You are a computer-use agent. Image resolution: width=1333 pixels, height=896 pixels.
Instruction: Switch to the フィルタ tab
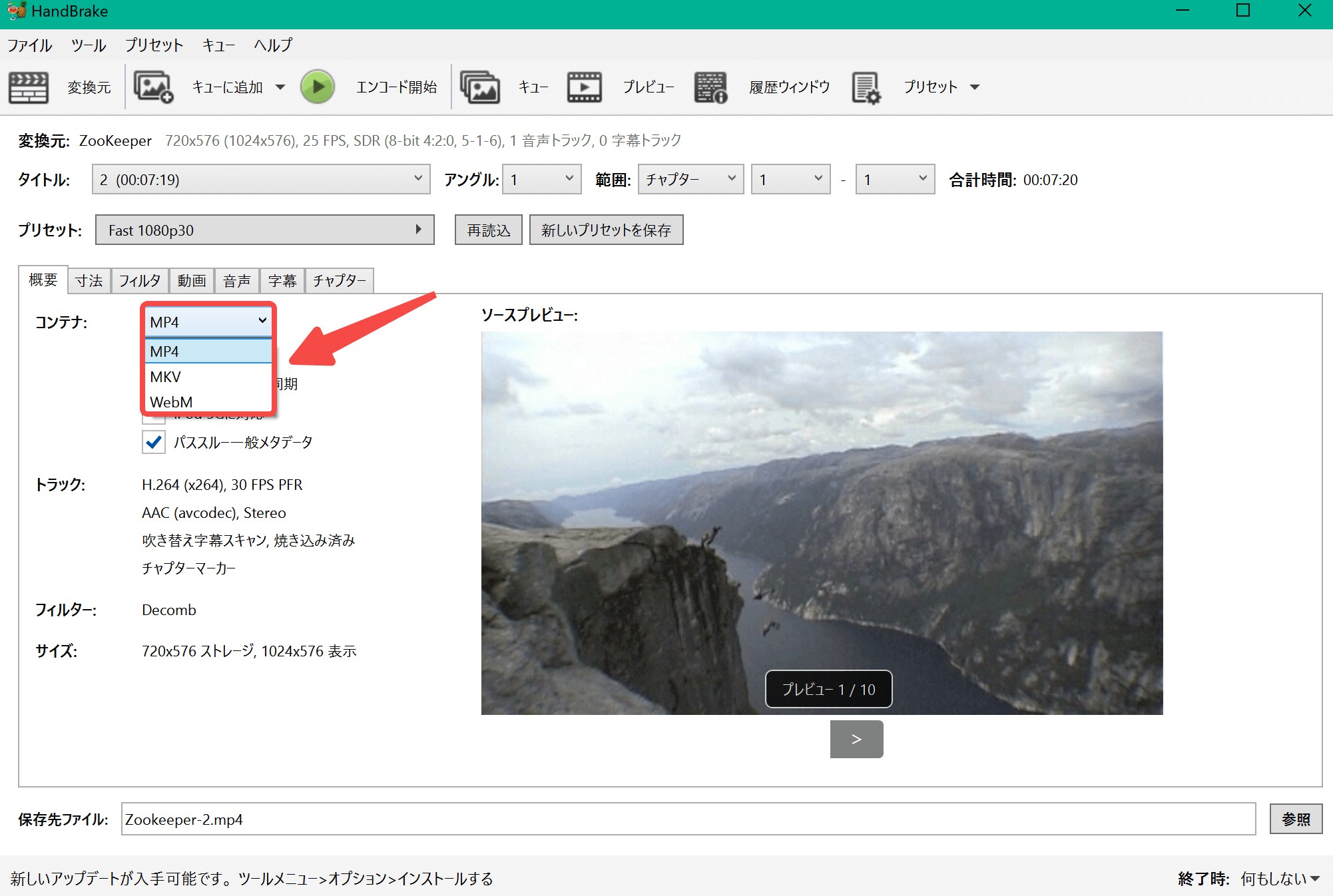[140, 281]
